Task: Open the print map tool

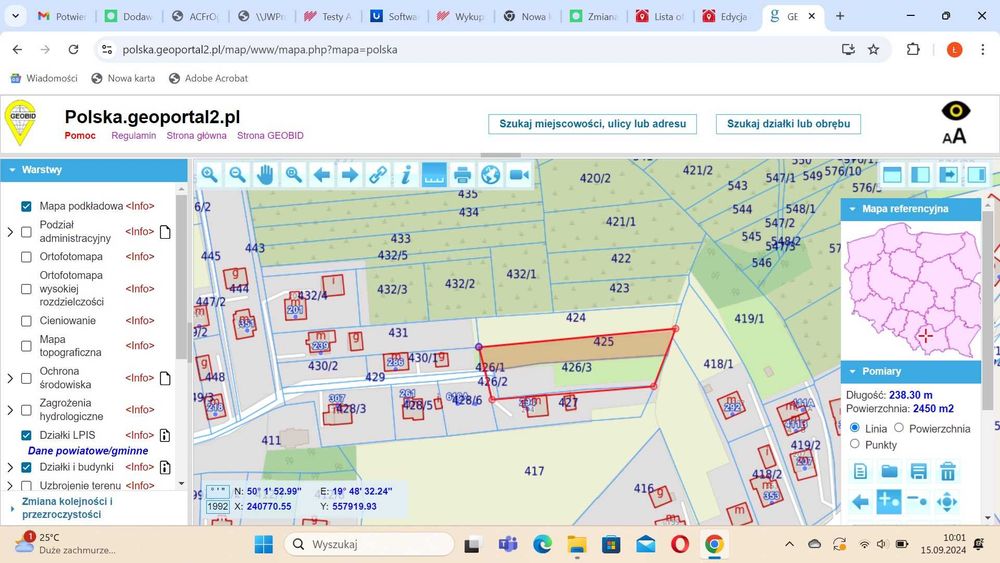Action: (x=462, y=175)
